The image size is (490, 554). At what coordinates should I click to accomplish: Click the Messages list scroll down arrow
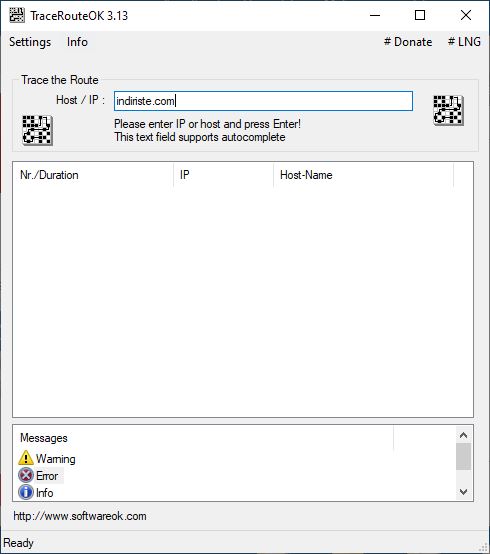click(464, 492)
